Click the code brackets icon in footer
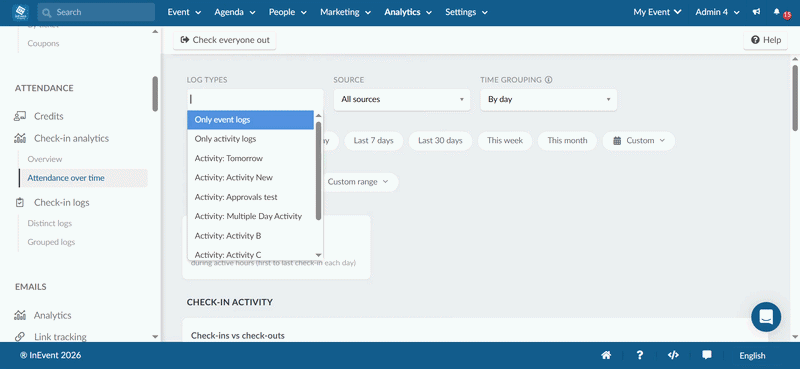The height and width of the screenshot is (369, 800). point(673,355)
